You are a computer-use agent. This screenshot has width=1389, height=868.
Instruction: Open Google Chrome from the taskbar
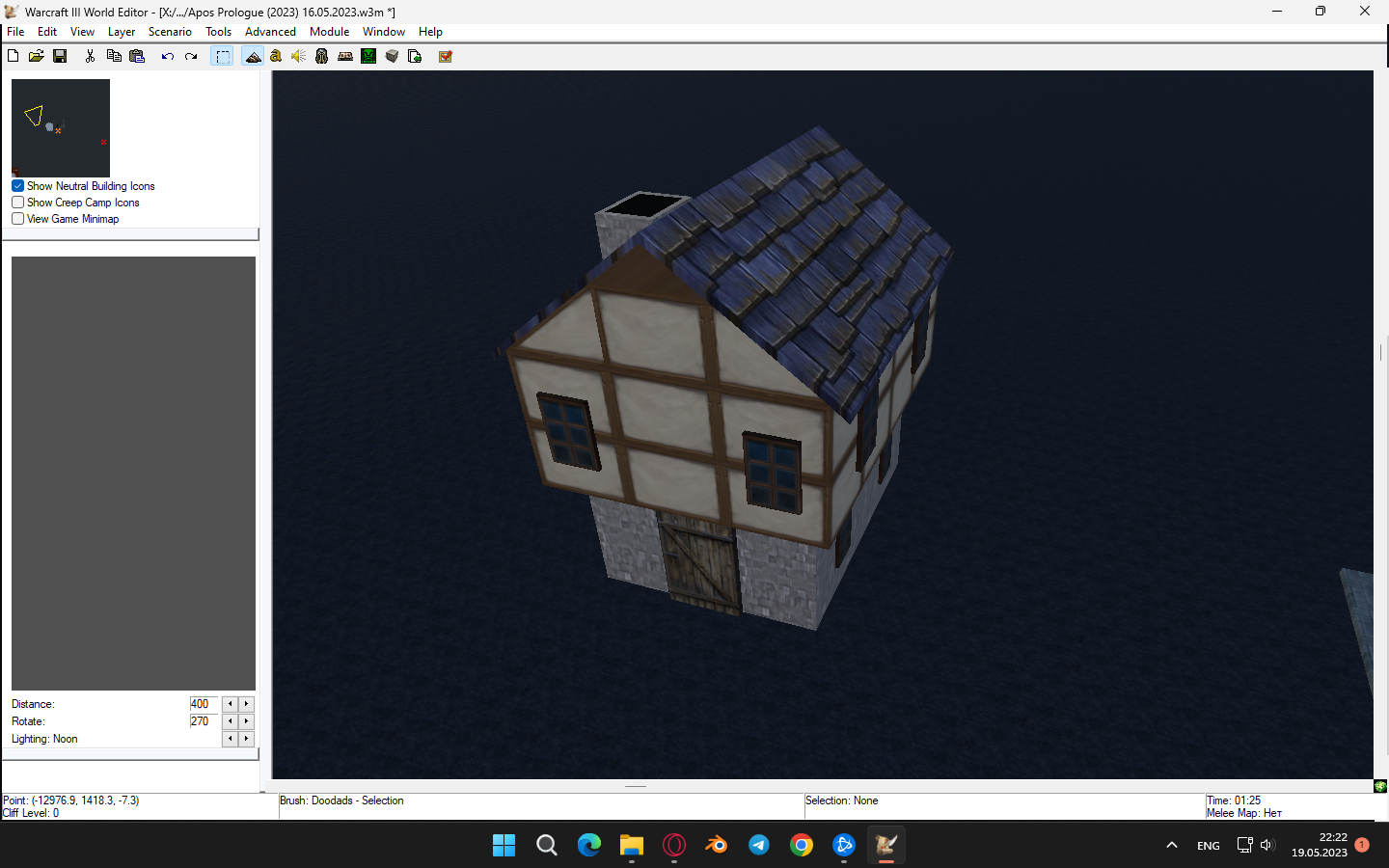[x=801, y=845]
